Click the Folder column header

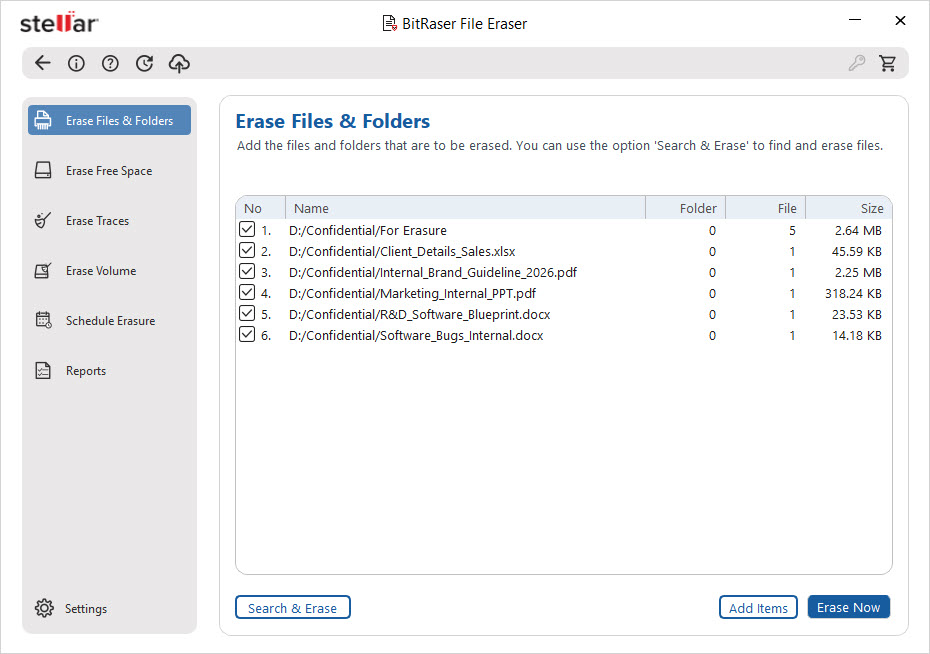click(686, 208)
